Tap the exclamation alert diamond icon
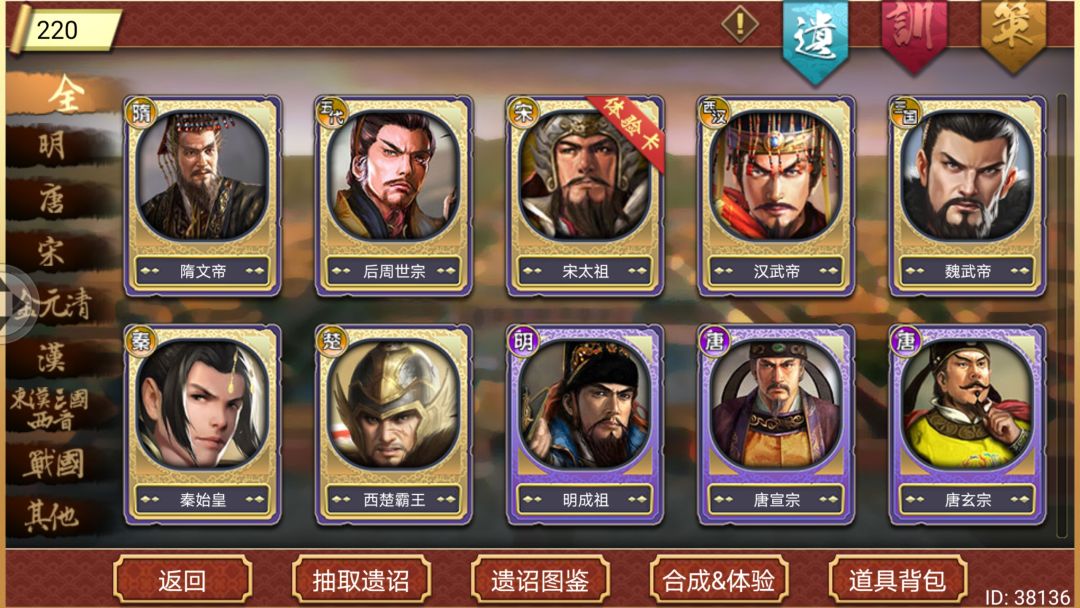Screen dimensions: 1080x608 [740, 24]
